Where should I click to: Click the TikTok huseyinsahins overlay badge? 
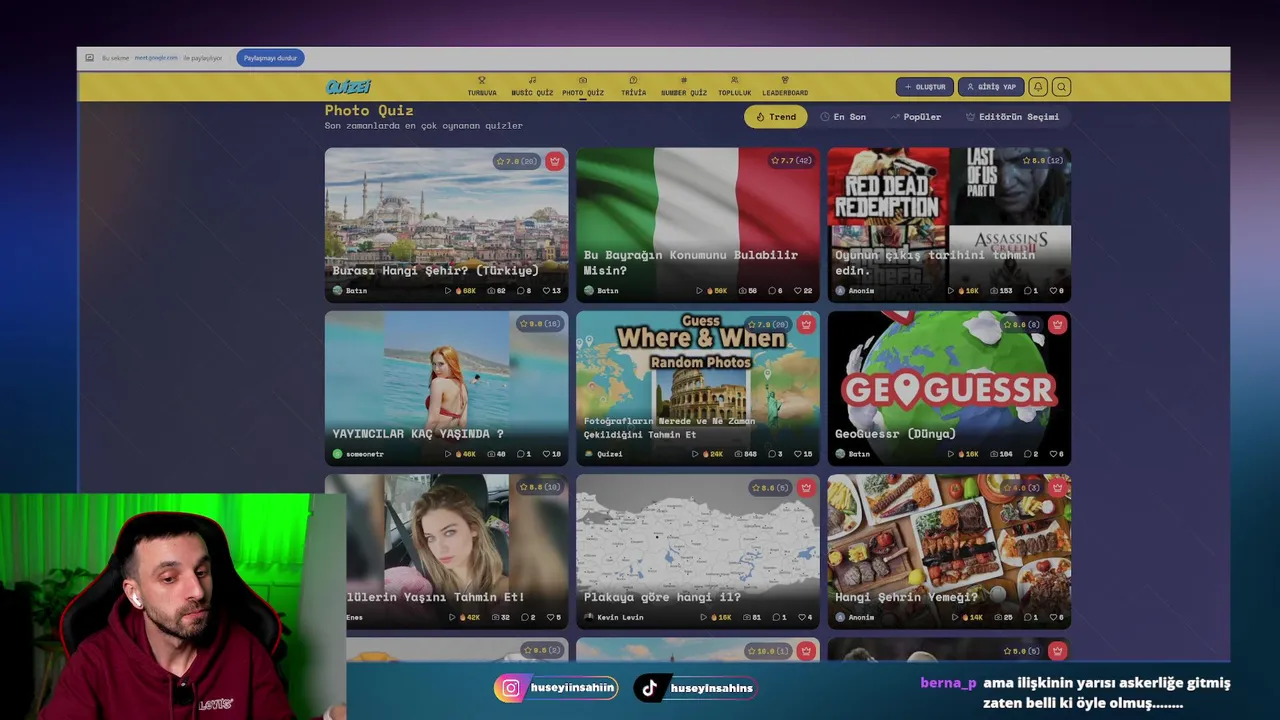pos(695,688)
